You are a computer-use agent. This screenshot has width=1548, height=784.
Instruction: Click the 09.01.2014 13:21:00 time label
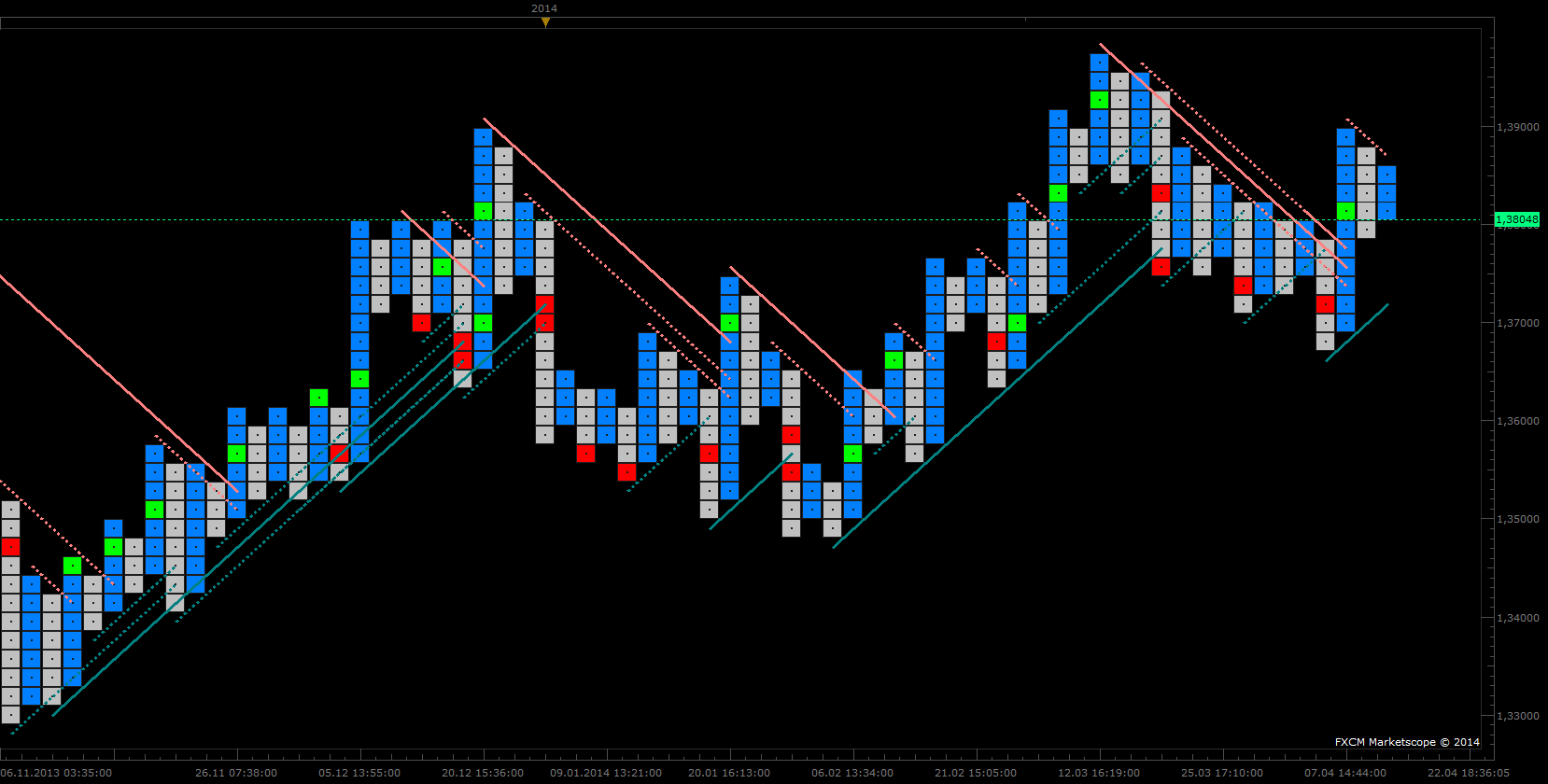(x=606, y=773)
